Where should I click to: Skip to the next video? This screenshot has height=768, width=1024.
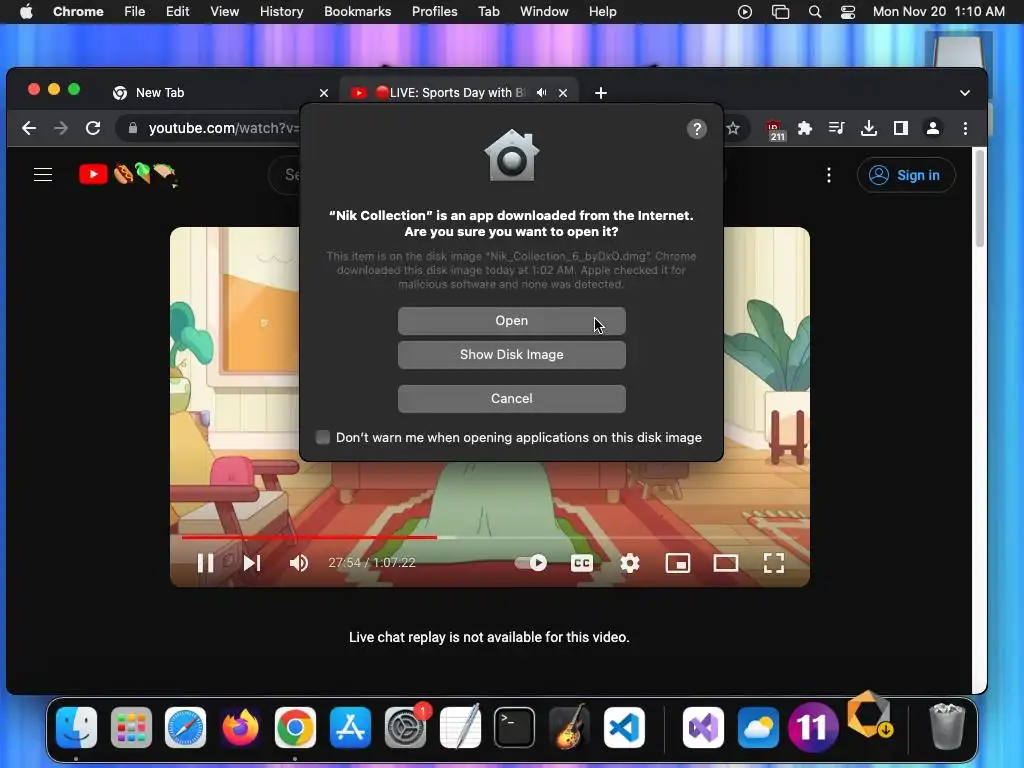(x=252, y=563)
